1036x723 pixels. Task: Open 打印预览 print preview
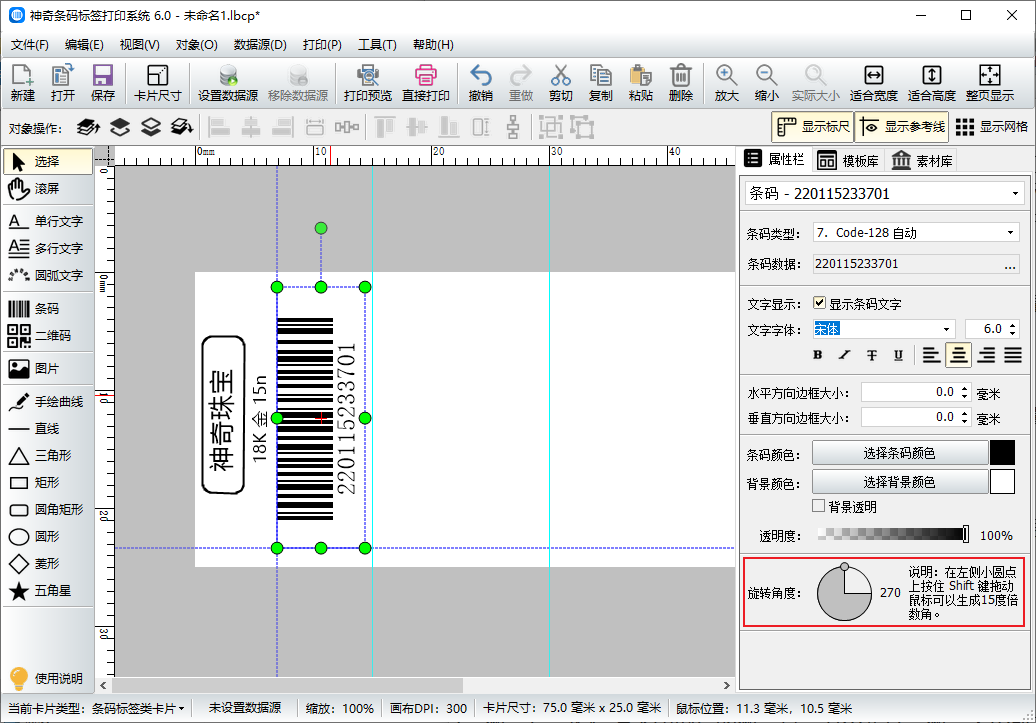tap(367, 83)
